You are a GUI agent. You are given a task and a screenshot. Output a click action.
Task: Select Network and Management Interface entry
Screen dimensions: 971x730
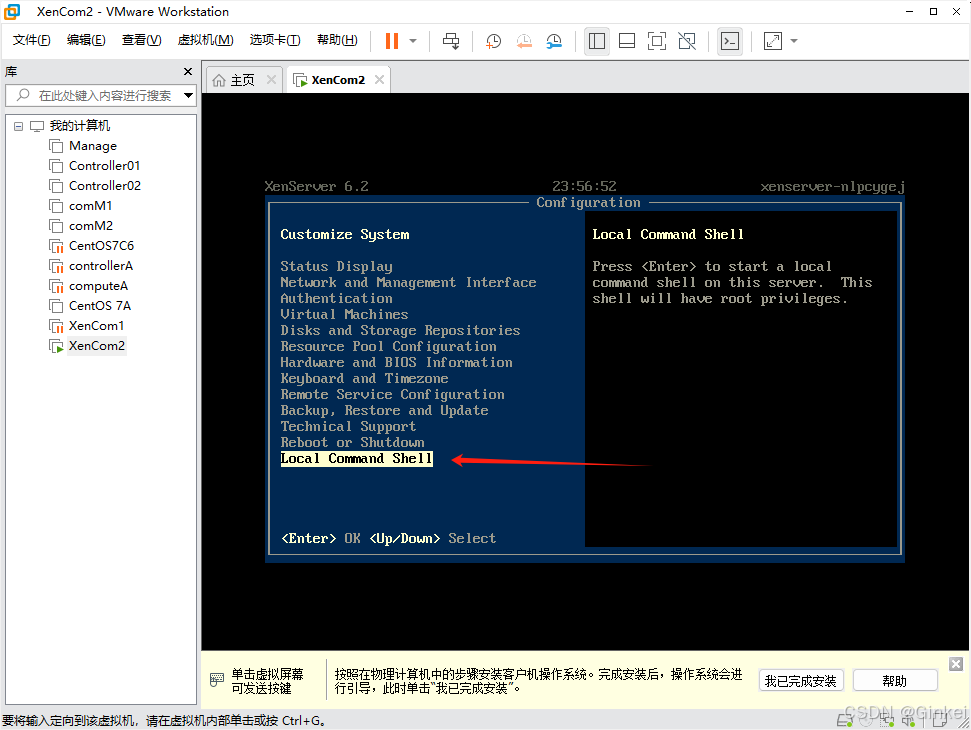tap(408, 282)
